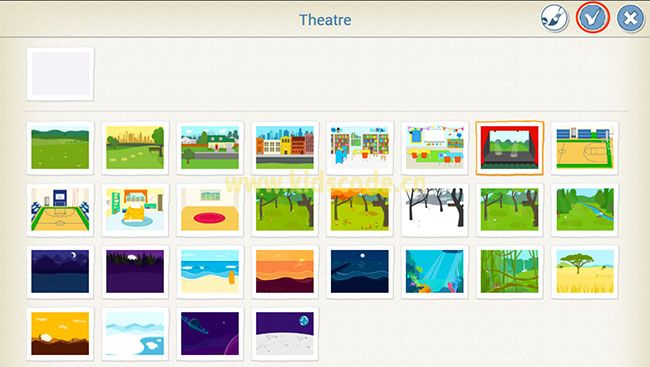Confirm selection with the checkmark button
The image size is (650, 367).
592,18
